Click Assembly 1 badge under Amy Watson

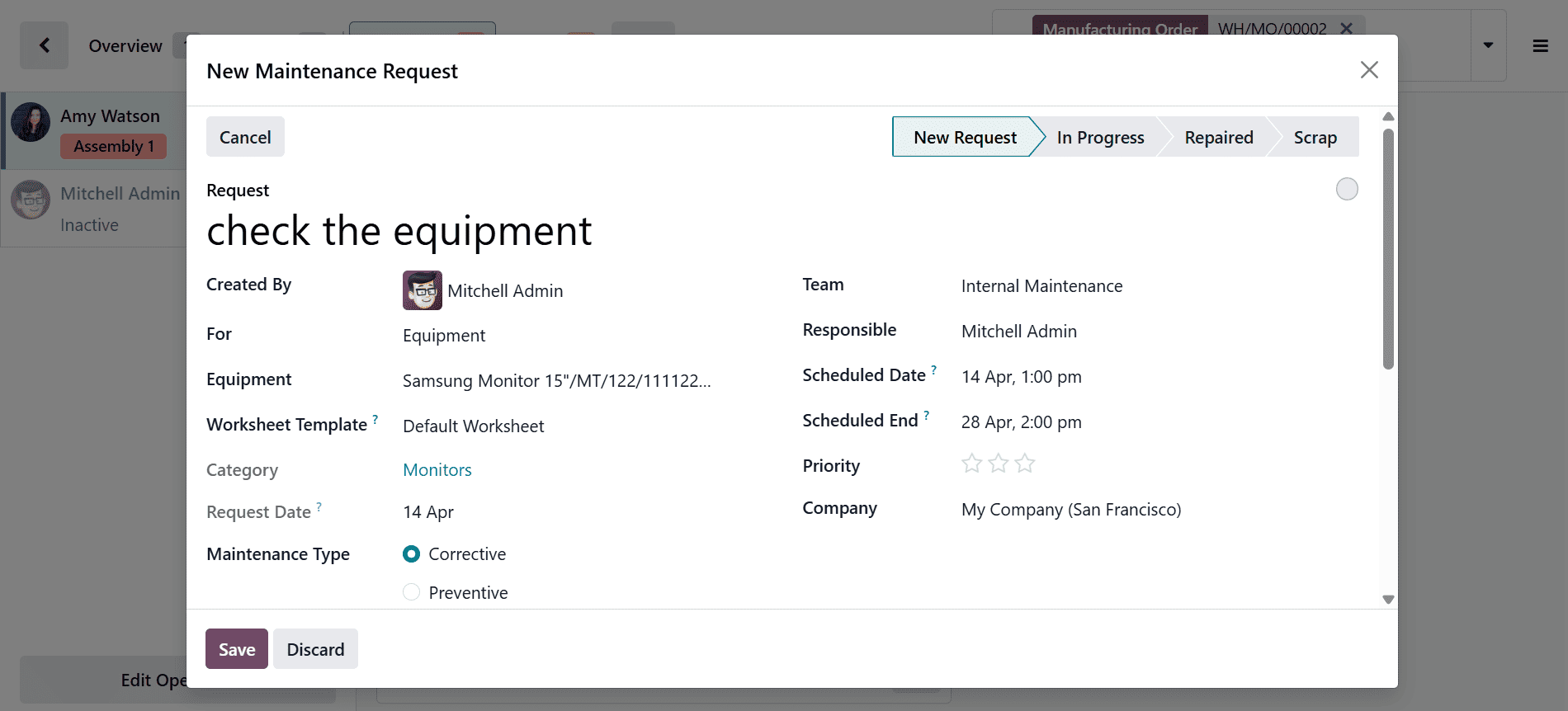pyautogui.click(x=114, y=146)
